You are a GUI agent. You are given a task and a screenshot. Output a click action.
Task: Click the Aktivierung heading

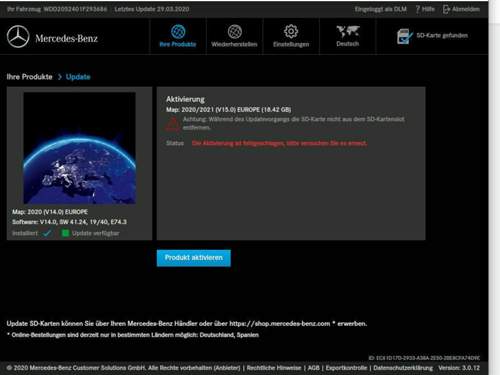click(185, 99)
